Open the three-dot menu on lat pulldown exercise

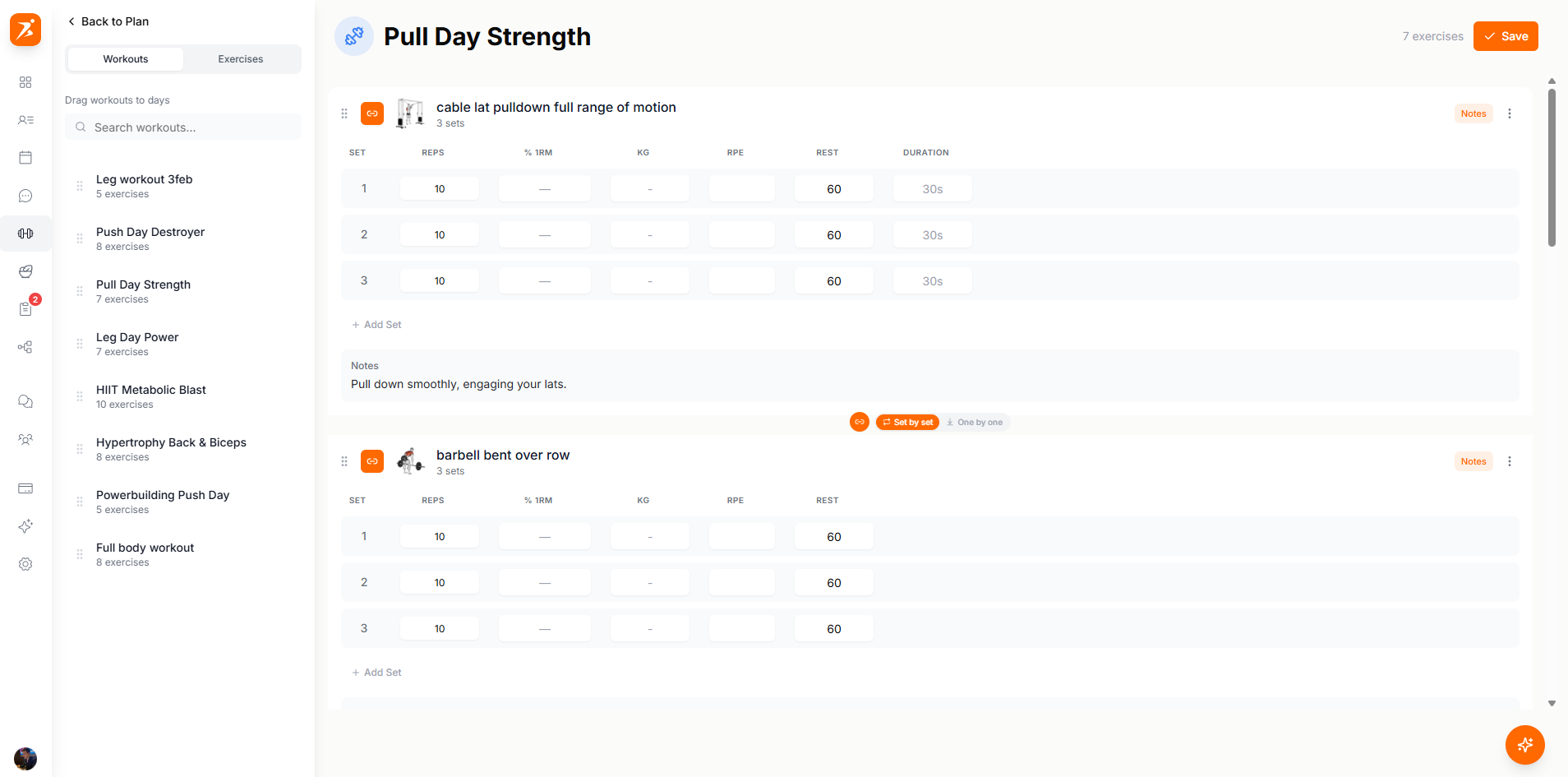(x=1510, y=113)
